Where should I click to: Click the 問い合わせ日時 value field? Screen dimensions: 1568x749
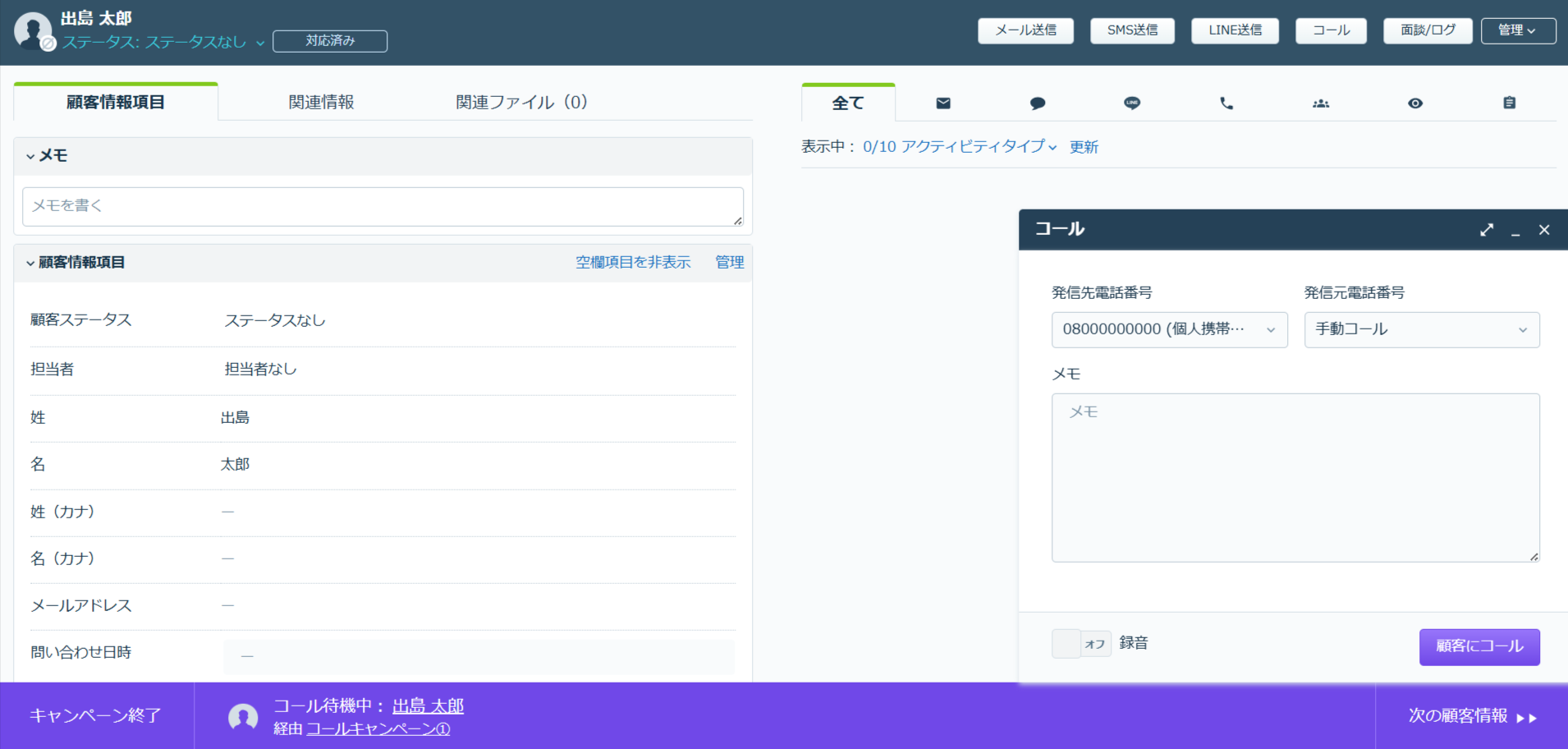pyautogui.click(x=479, y=656)
